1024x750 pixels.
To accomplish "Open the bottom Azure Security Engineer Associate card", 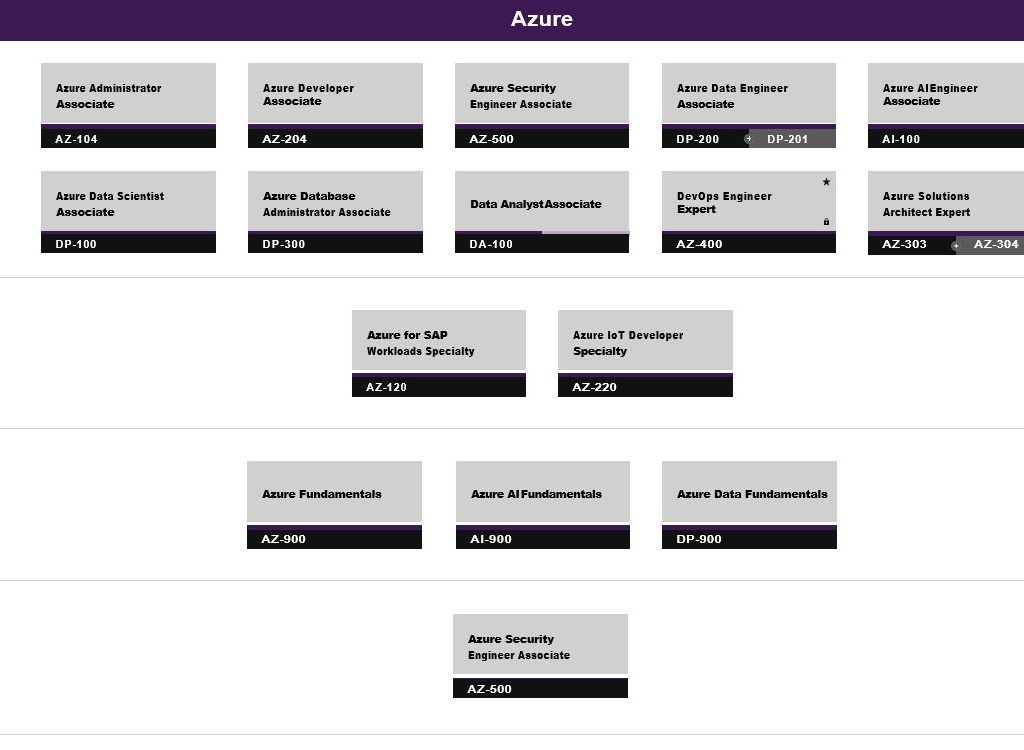I will tap(540, 646).
